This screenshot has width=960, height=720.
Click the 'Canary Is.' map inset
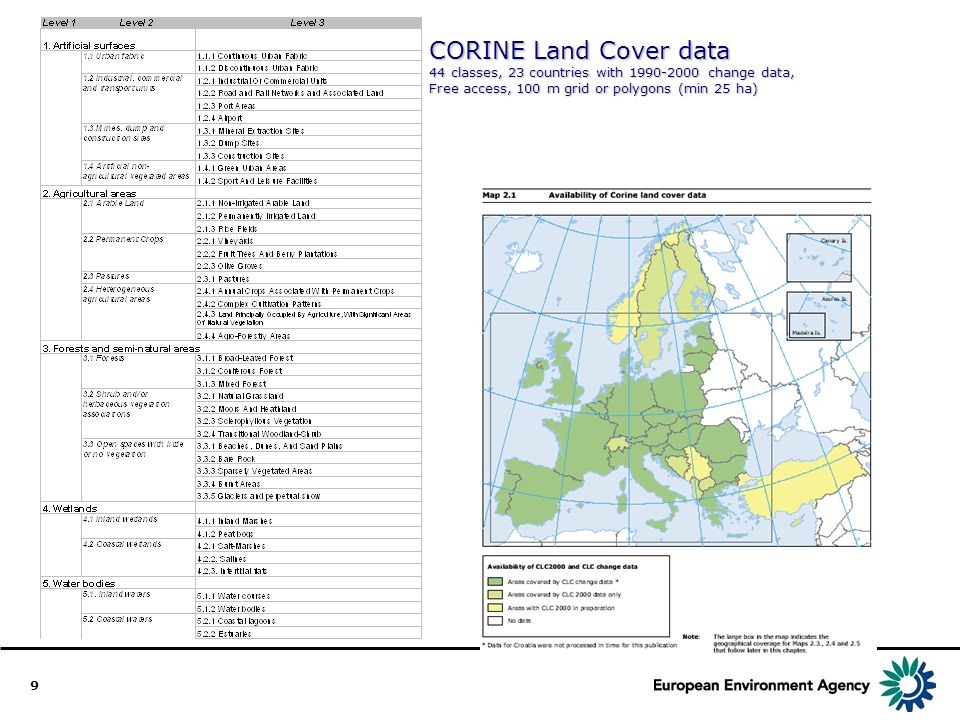click(x=819, y=257)
